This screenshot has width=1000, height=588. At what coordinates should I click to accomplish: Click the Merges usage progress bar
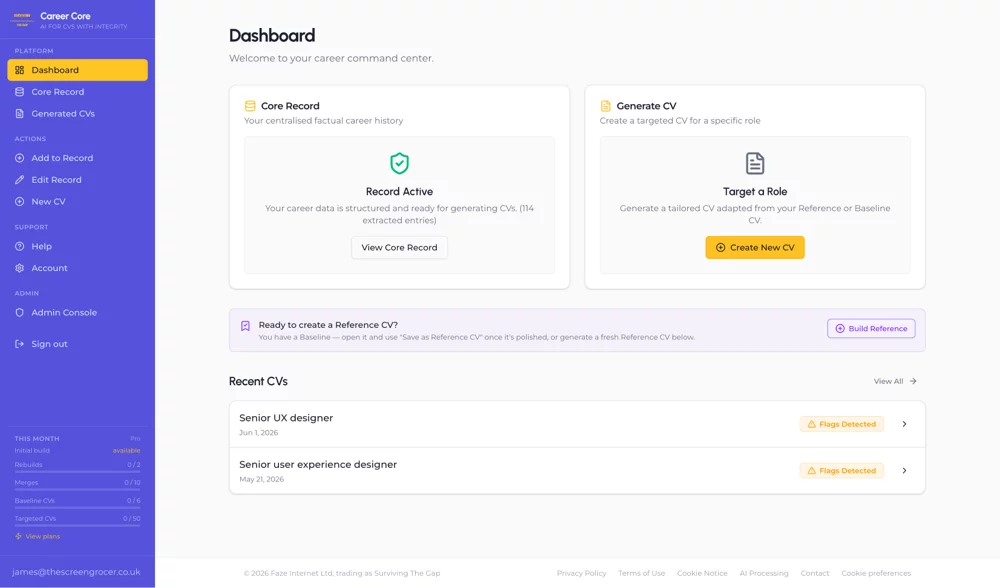tap(77, 490)
